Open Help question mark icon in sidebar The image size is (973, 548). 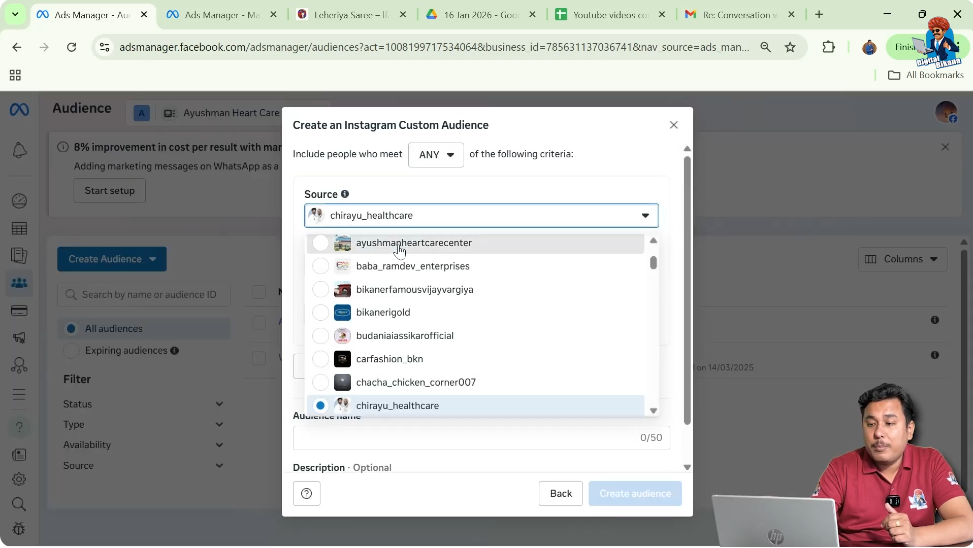pos(19,427)
